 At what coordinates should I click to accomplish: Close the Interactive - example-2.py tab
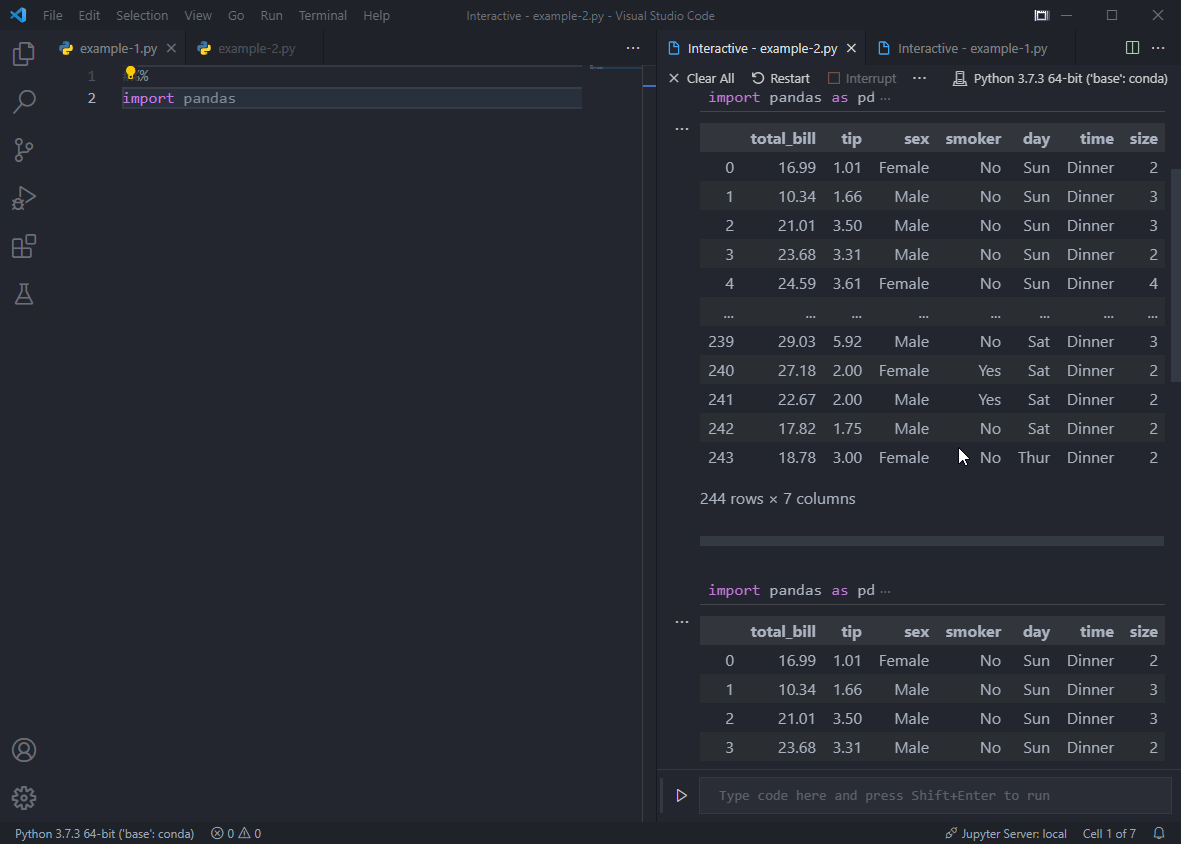click(852, 48)
